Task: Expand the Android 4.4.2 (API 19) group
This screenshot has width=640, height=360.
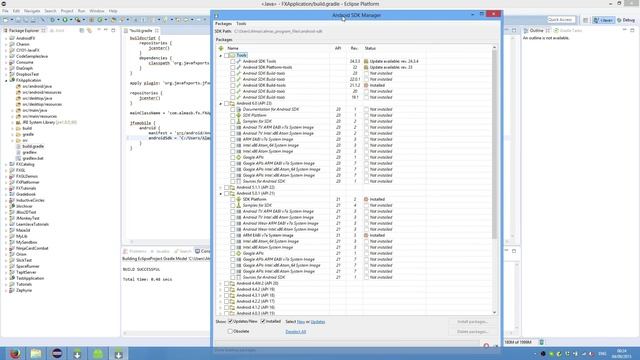Action: 221,289
